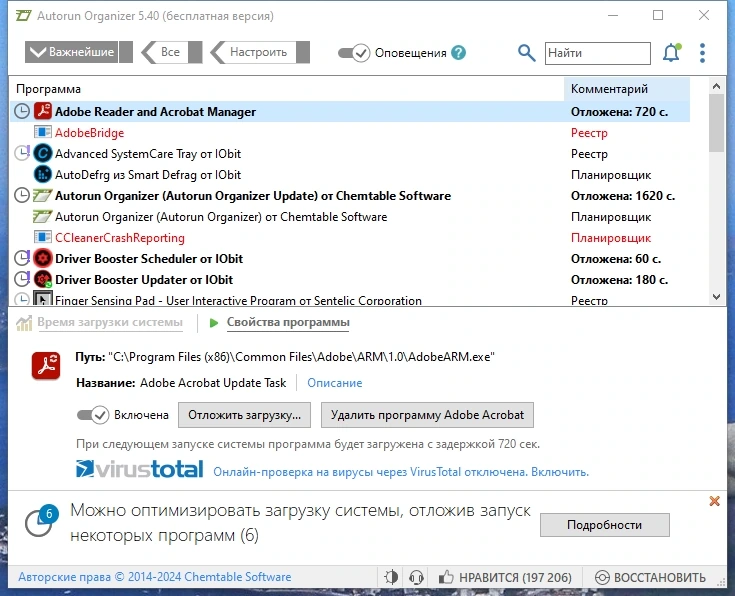Viewport: 735px width, 596px height.
Task: Click the Отложена: 60 с. comment cell
Action: [615, 259]
